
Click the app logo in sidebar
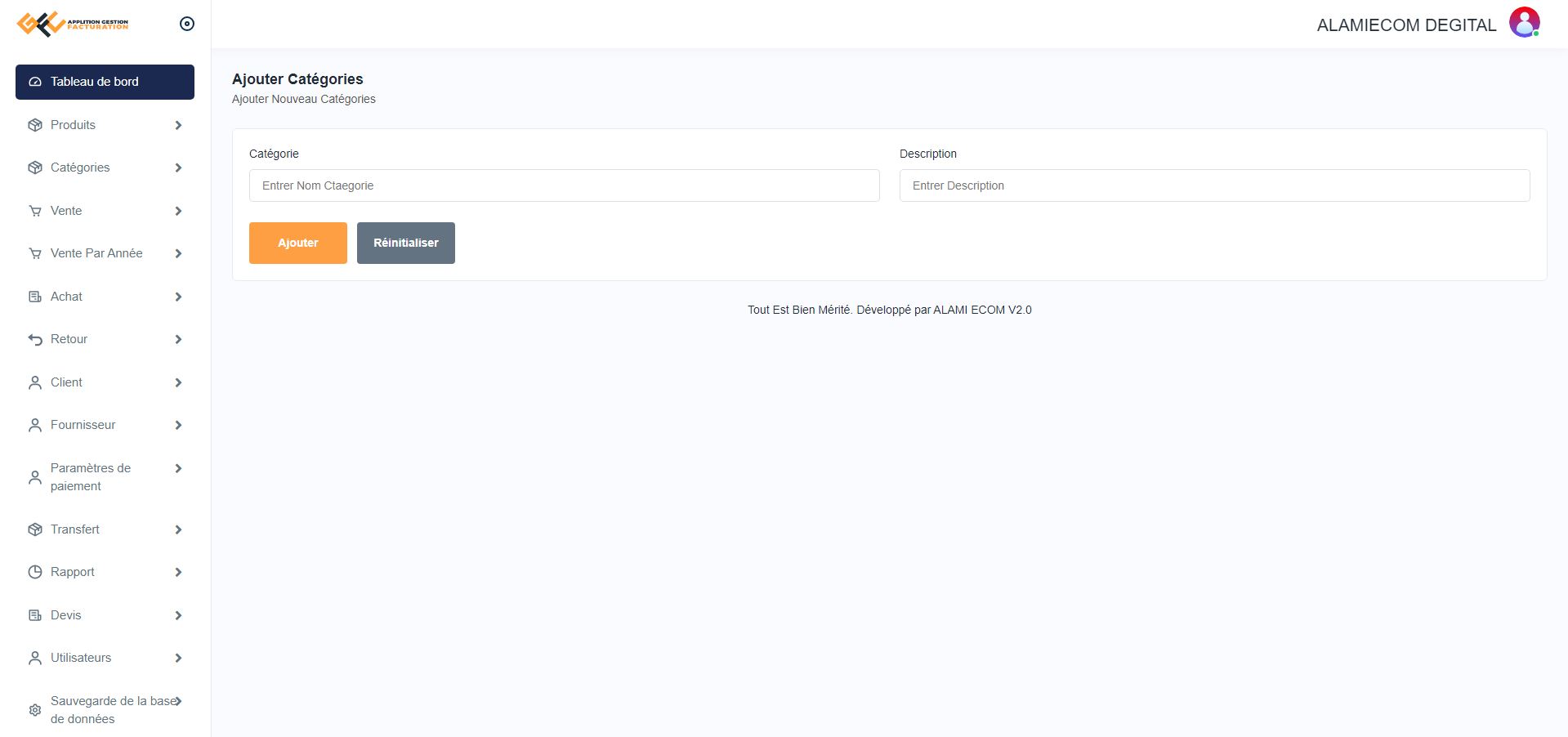pyautogui.click(x=73, y=24)
